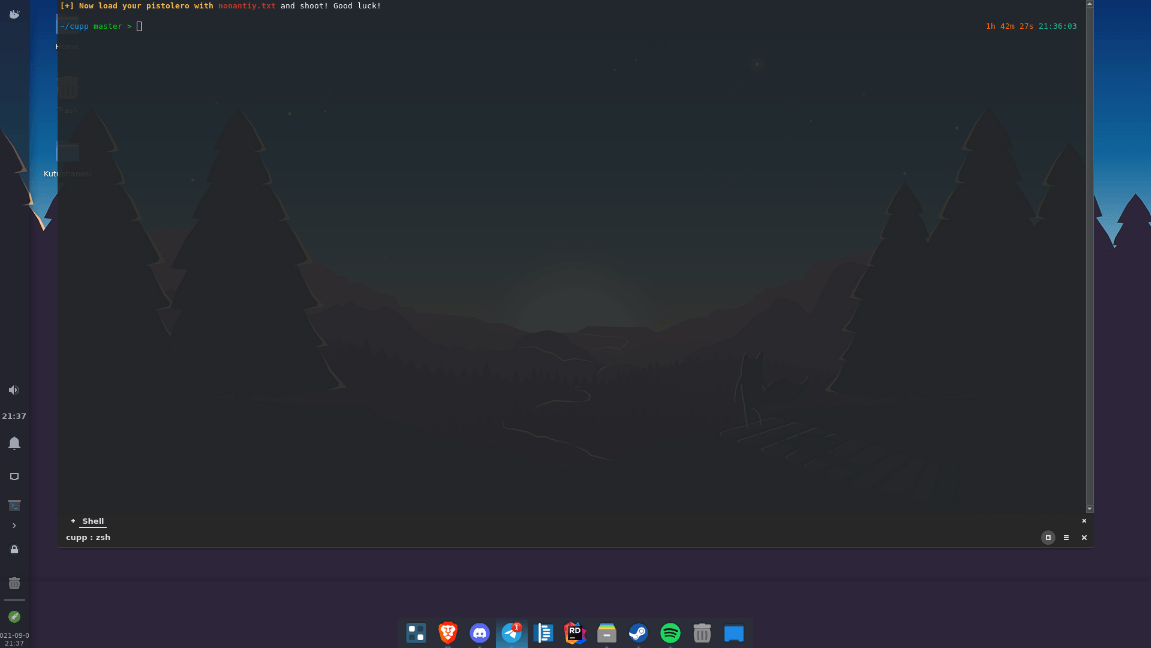Select the Shell tab in the terminal
The height and width of the screenshot is (648, 1151).
[x=92, y=521]
